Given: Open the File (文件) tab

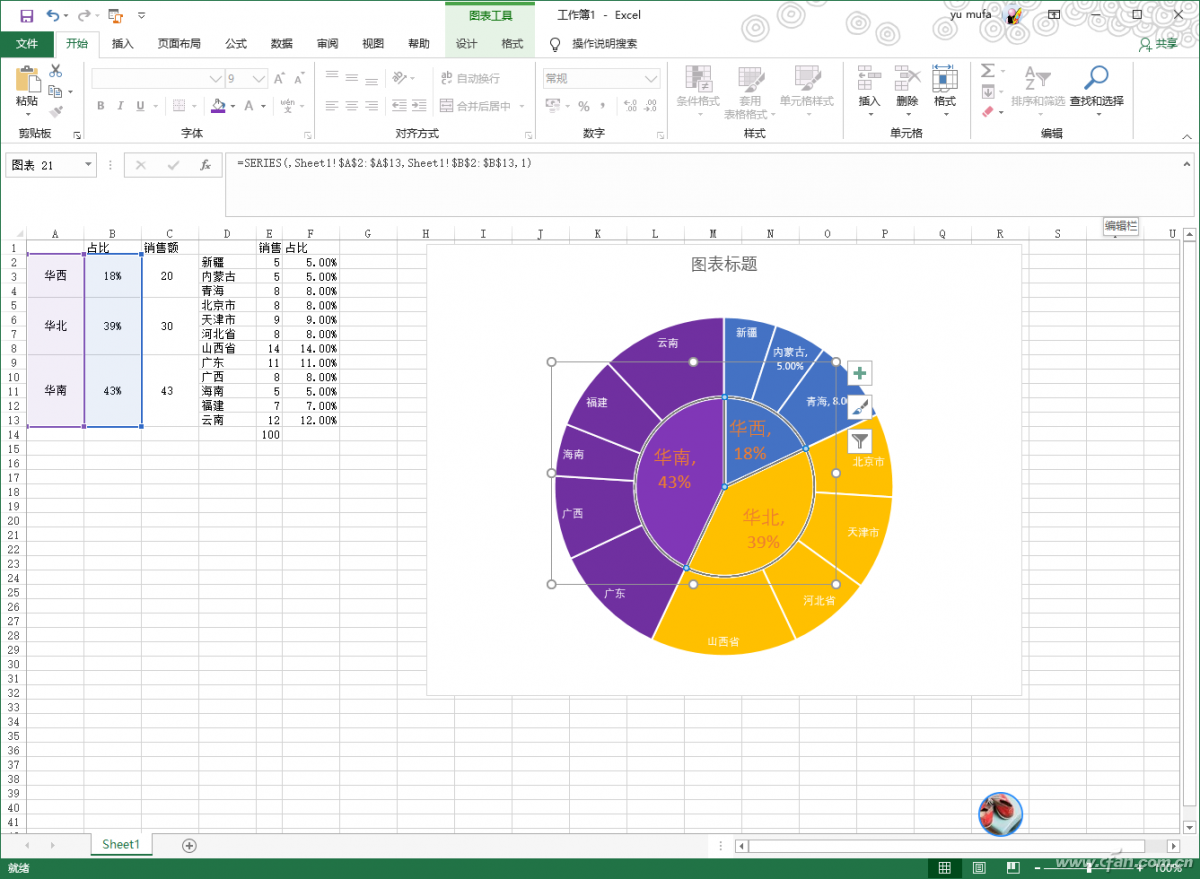Looking at the screenshot, I should tap(27, 44).
